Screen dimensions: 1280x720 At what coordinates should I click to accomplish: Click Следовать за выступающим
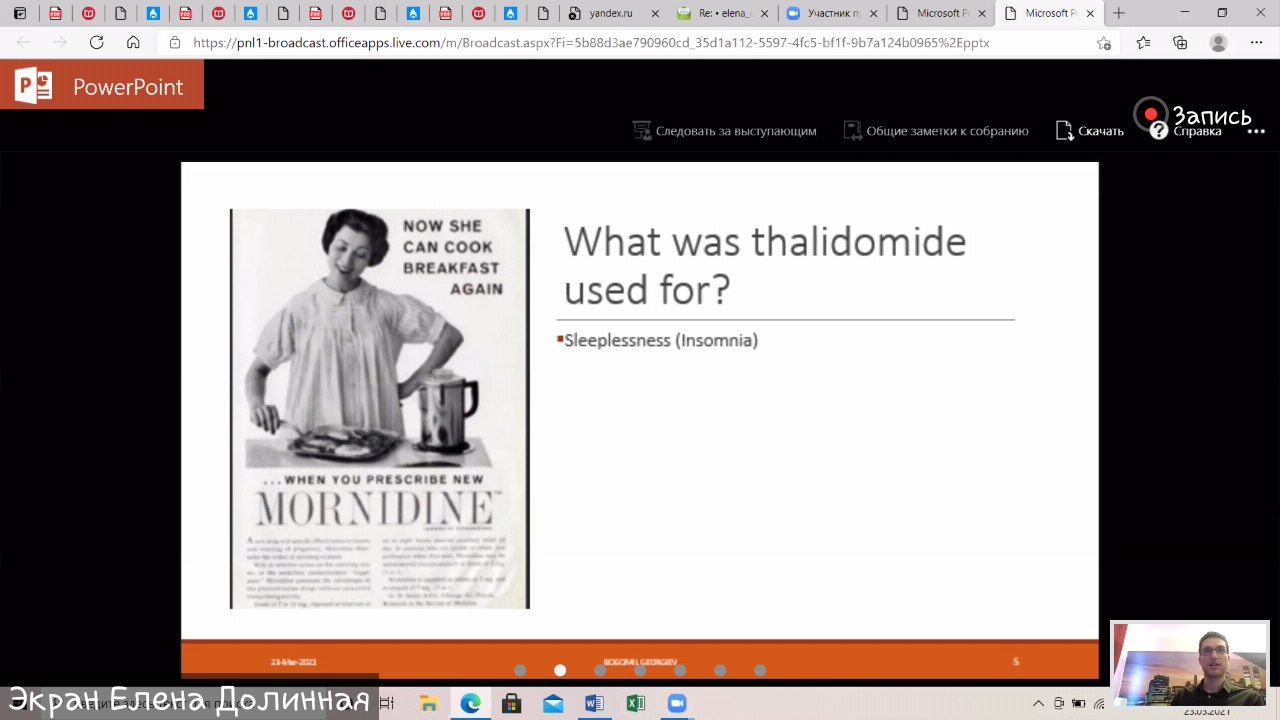[x=725, y=131]
